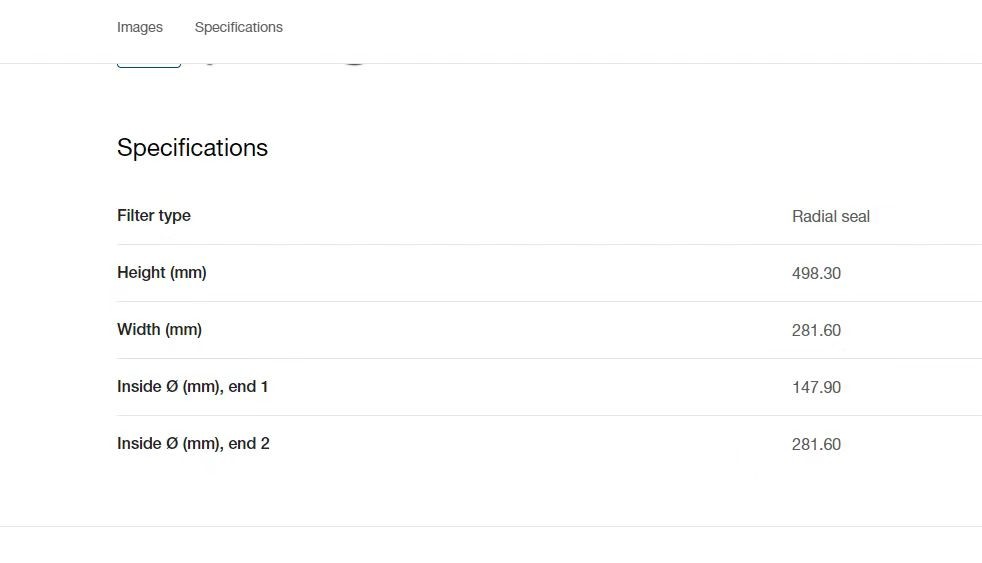Viewport: 982px width, 563px height.
Task: Select the 498.30 height value
Action: [816, 274]
